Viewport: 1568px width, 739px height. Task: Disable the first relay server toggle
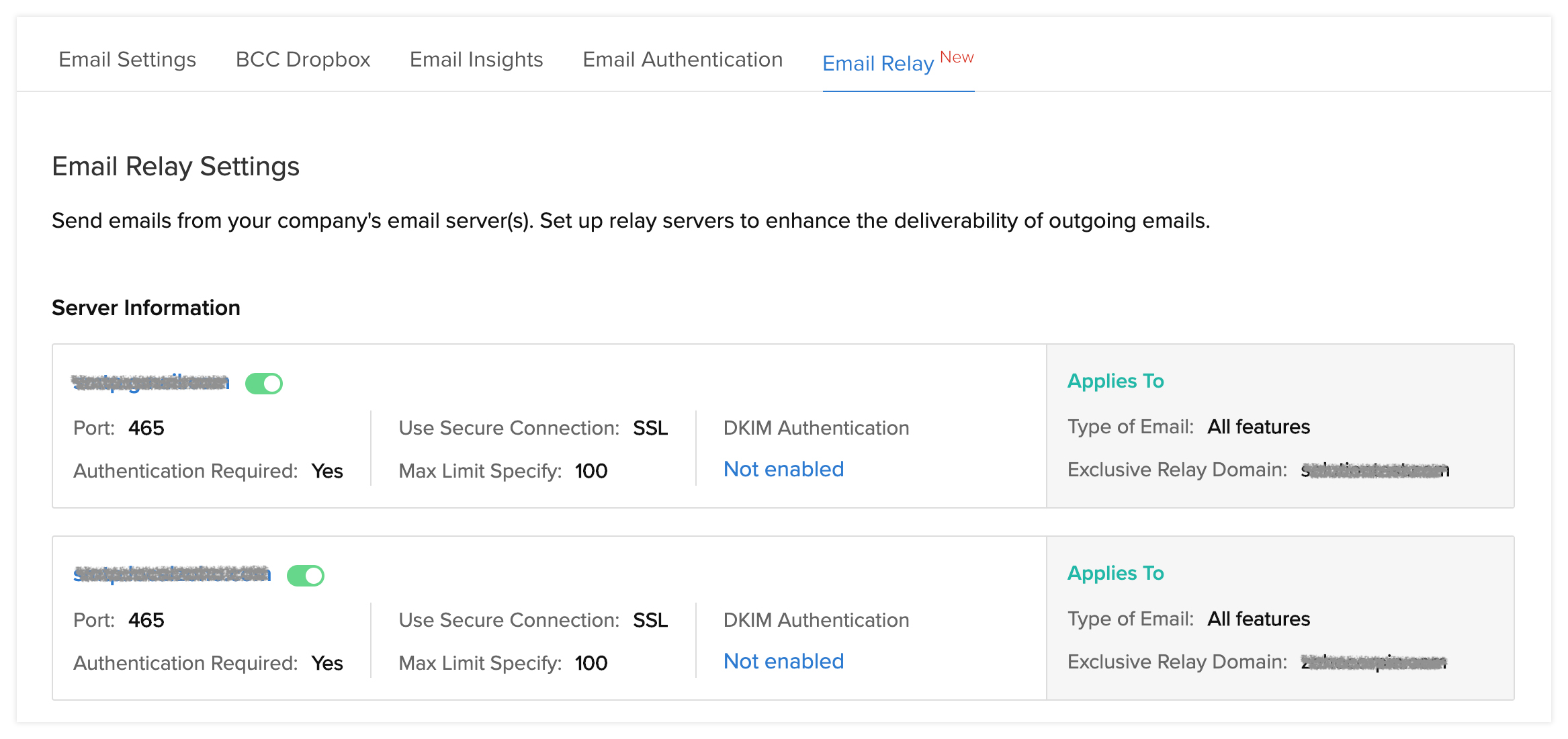(x=264, y=384)
